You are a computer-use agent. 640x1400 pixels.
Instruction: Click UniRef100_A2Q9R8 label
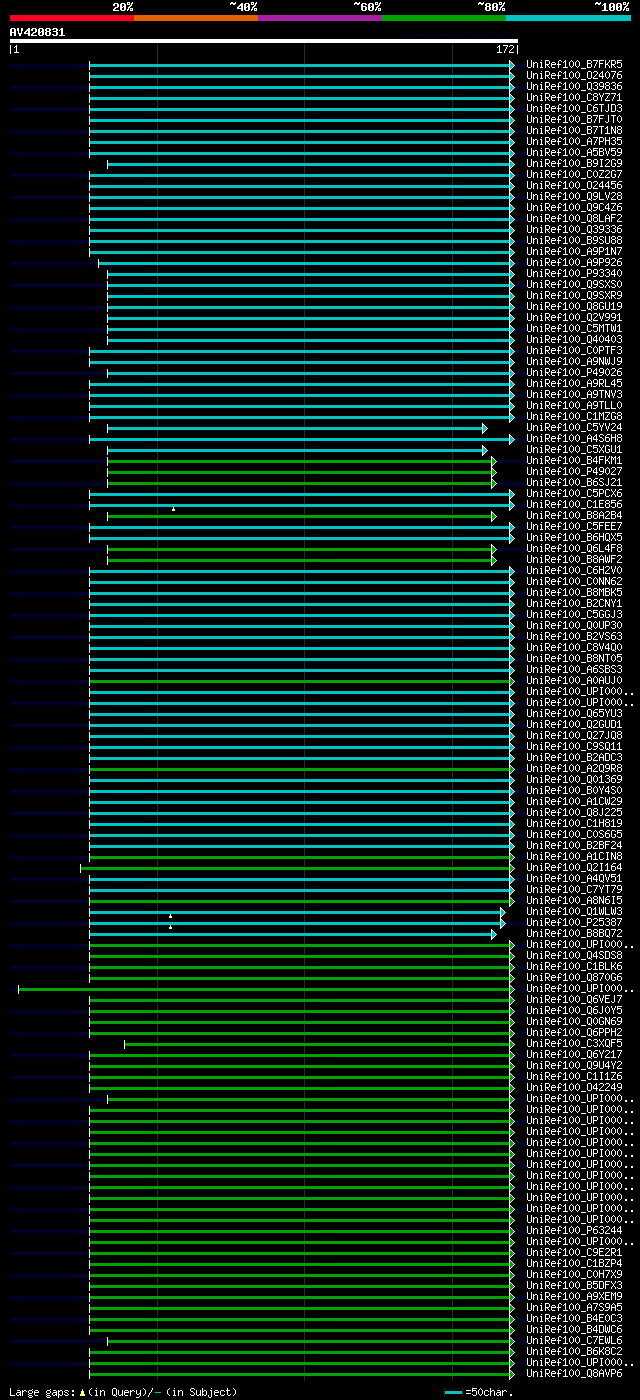pos(574,768)
